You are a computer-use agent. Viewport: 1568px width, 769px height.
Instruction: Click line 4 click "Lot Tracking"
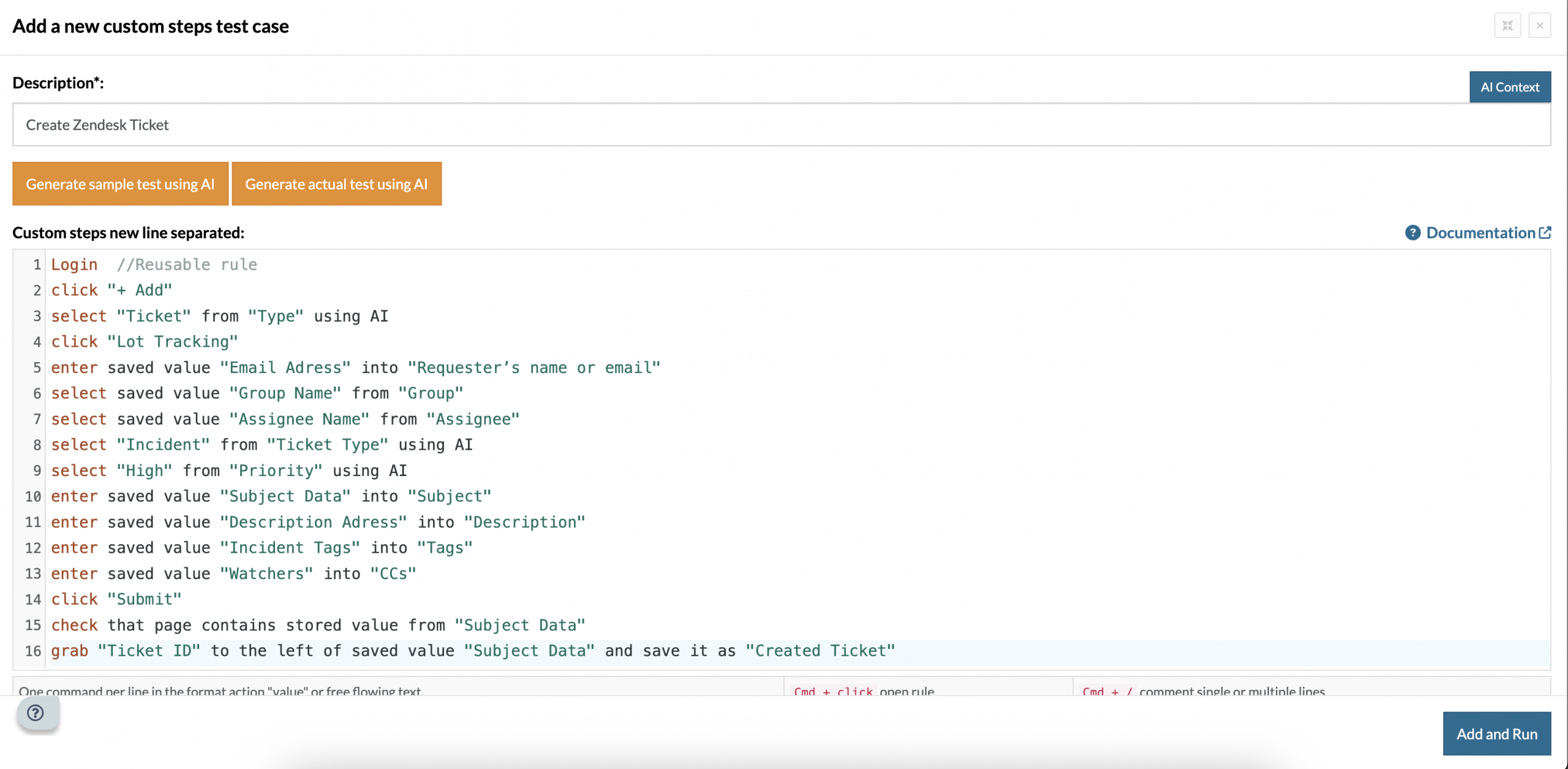pos(145,342)
